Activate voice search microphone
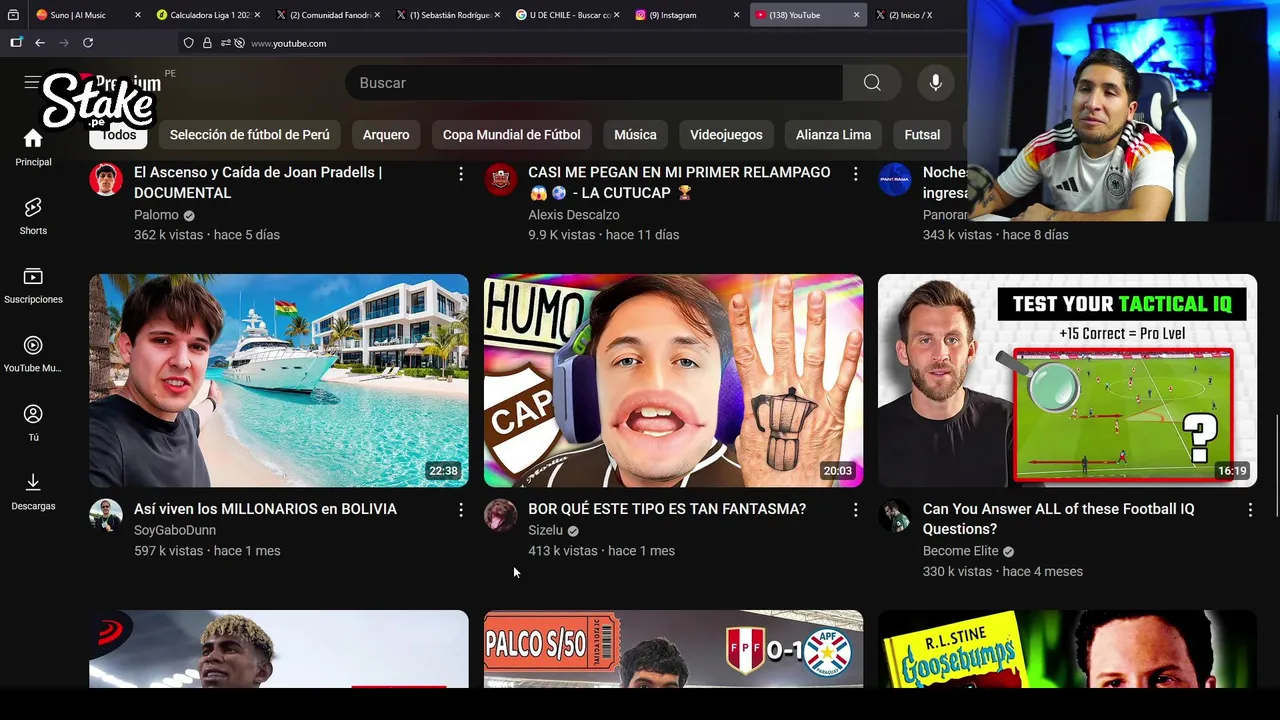The image size is (1280, 720). [x=935, y=83]
